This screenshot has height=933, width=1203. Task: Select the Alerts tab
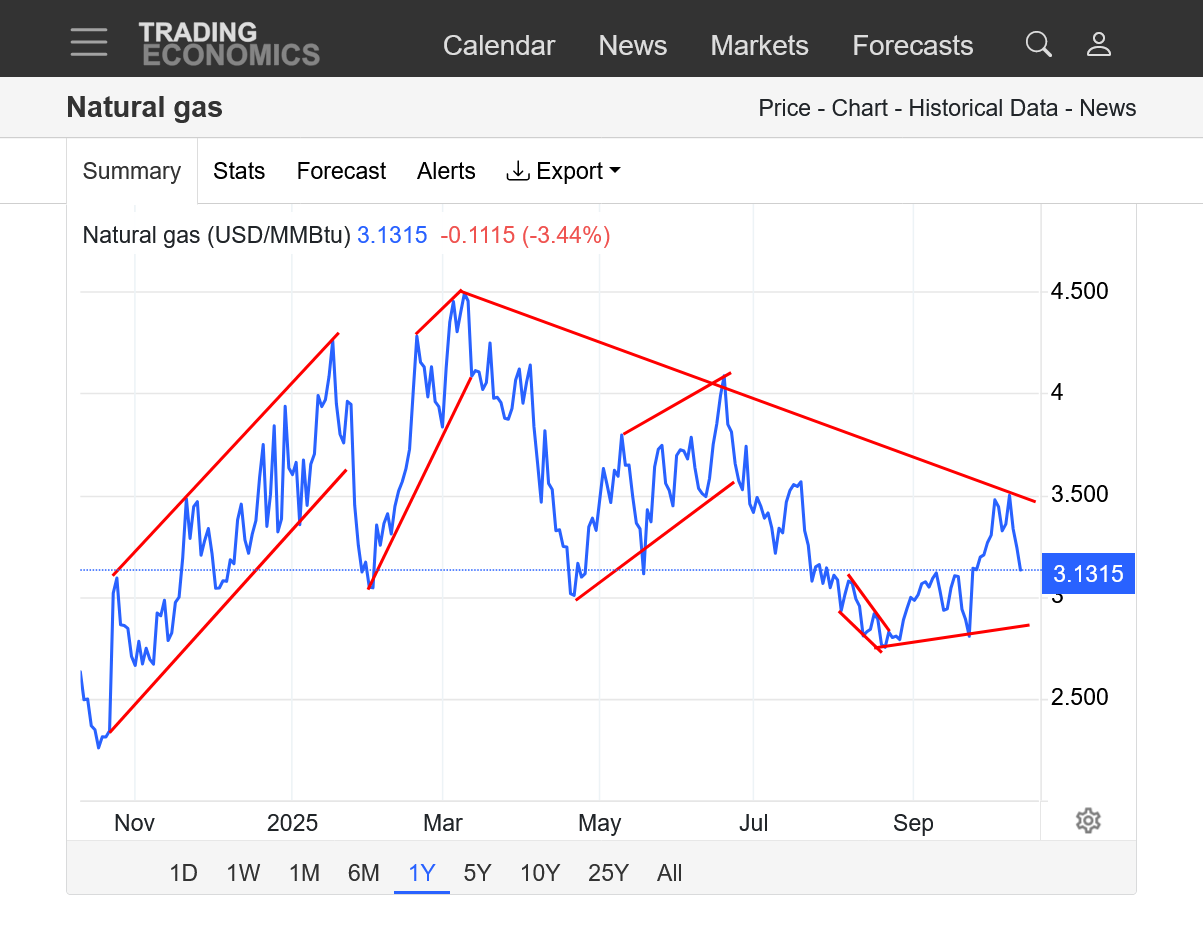click(446, 171)
